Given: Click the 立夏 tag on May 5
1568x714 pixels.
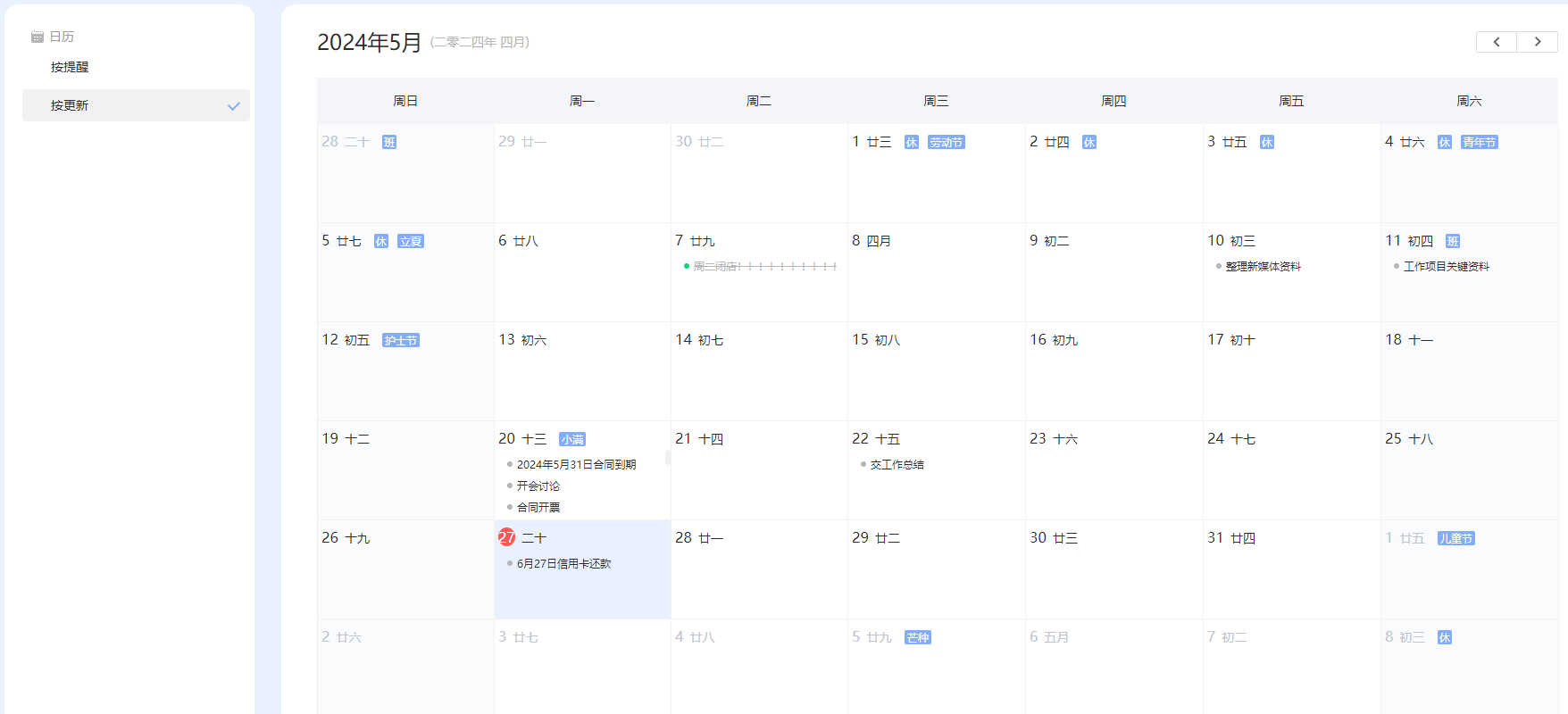Looking at the screenshot, I should (x=411, y=241).
